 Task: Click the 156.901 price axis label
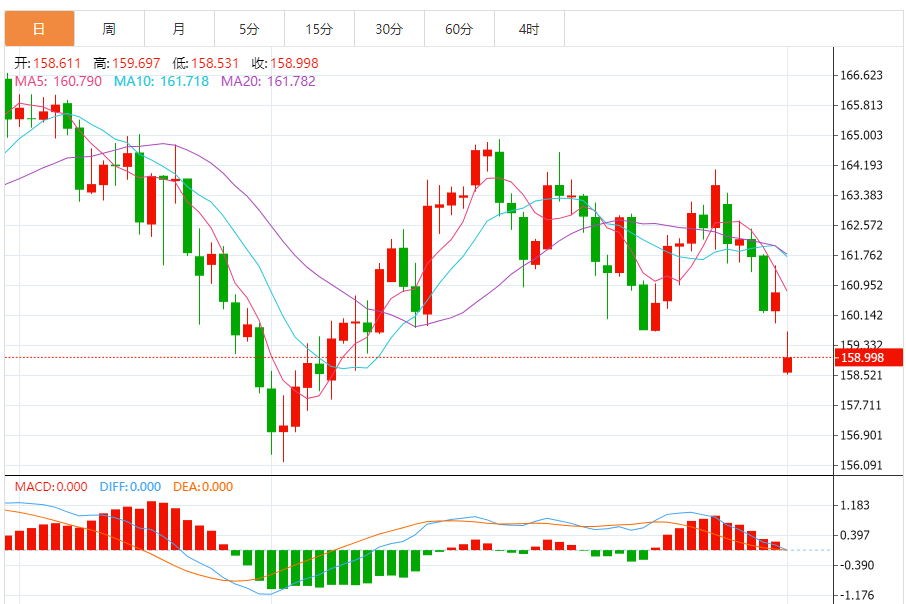tap(861, 435)
